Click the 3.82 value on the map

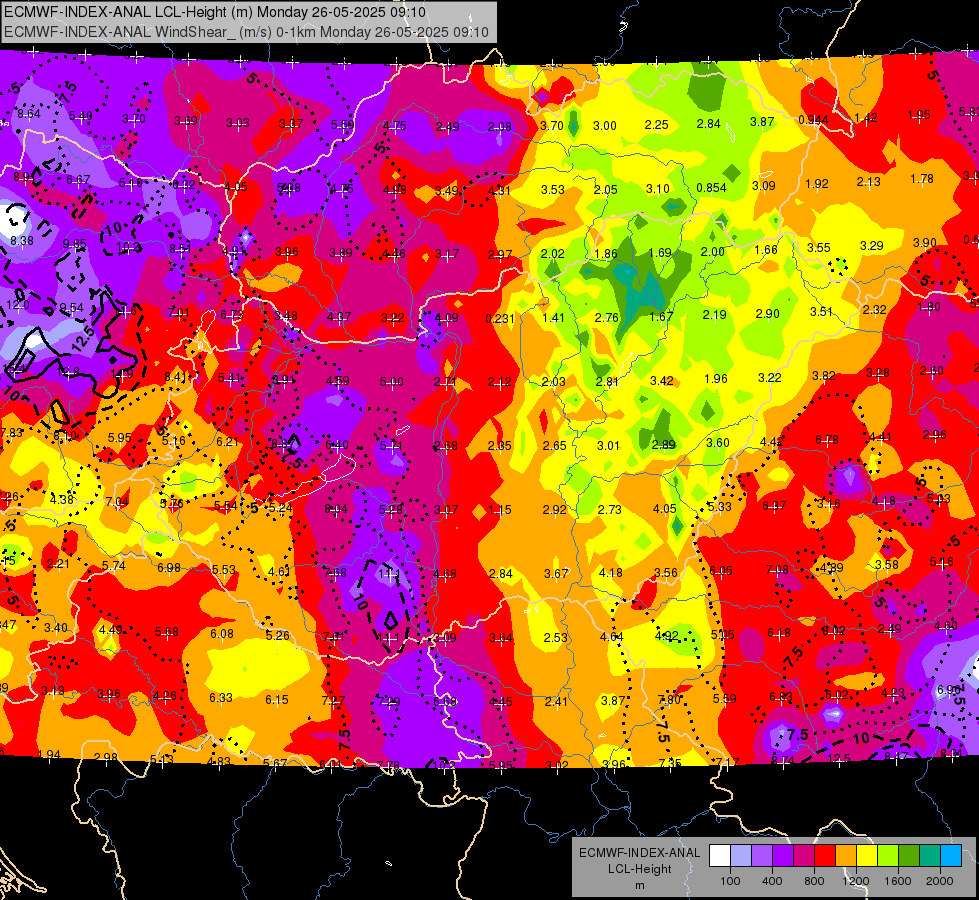[x=824, y=375]
